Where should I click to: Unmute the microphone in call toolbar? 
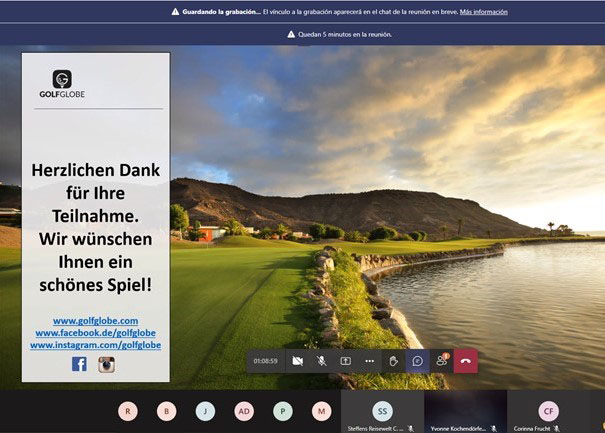[x=321, y=361]
